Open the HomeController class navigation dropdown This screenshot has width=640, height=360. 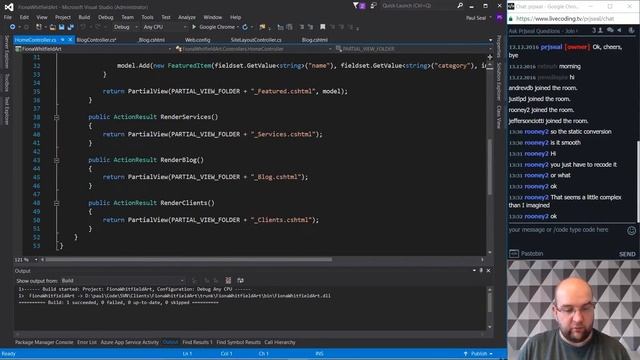(x=253, y=49)
